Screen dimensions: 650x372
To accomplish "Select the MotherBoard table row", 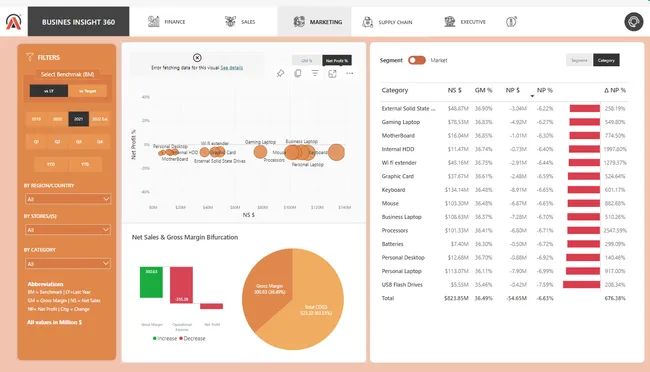I will (x=504, y=136).
